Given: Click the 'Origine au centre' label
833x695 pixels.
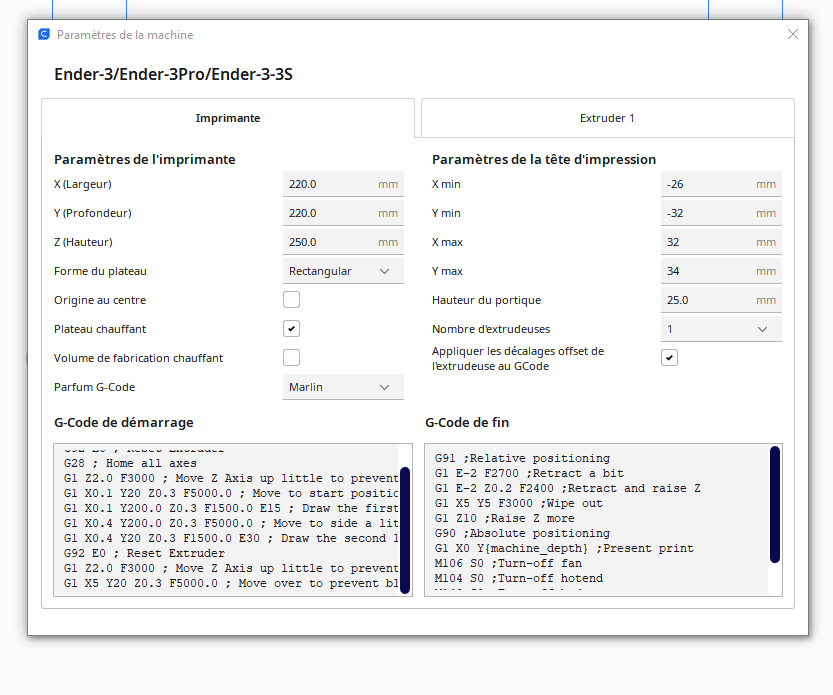Looking at the screenshot, I should (x=100, y=300).
